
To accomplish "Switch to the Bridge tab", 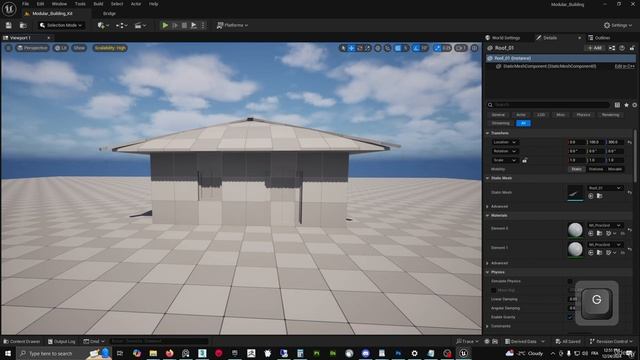I will pyautogui.click(x=109, y=13).
